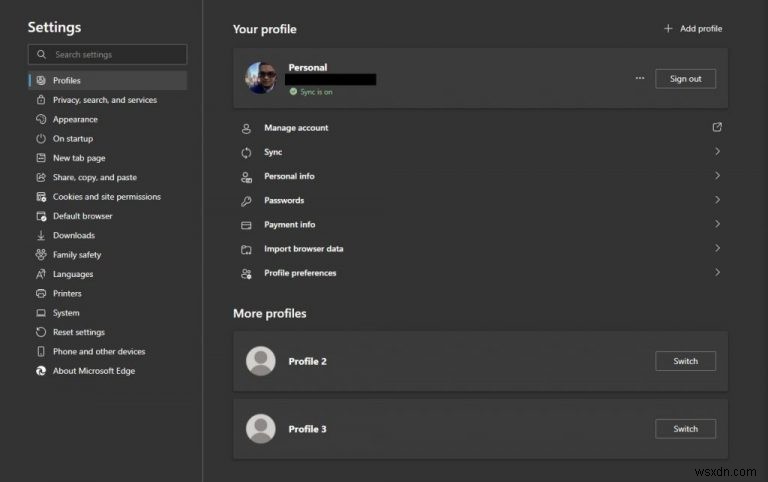Image resolution: width=768 pixels, height=482 pixels.
Task: Click the Profile 3 name text
Action: [x=307, y=429]
